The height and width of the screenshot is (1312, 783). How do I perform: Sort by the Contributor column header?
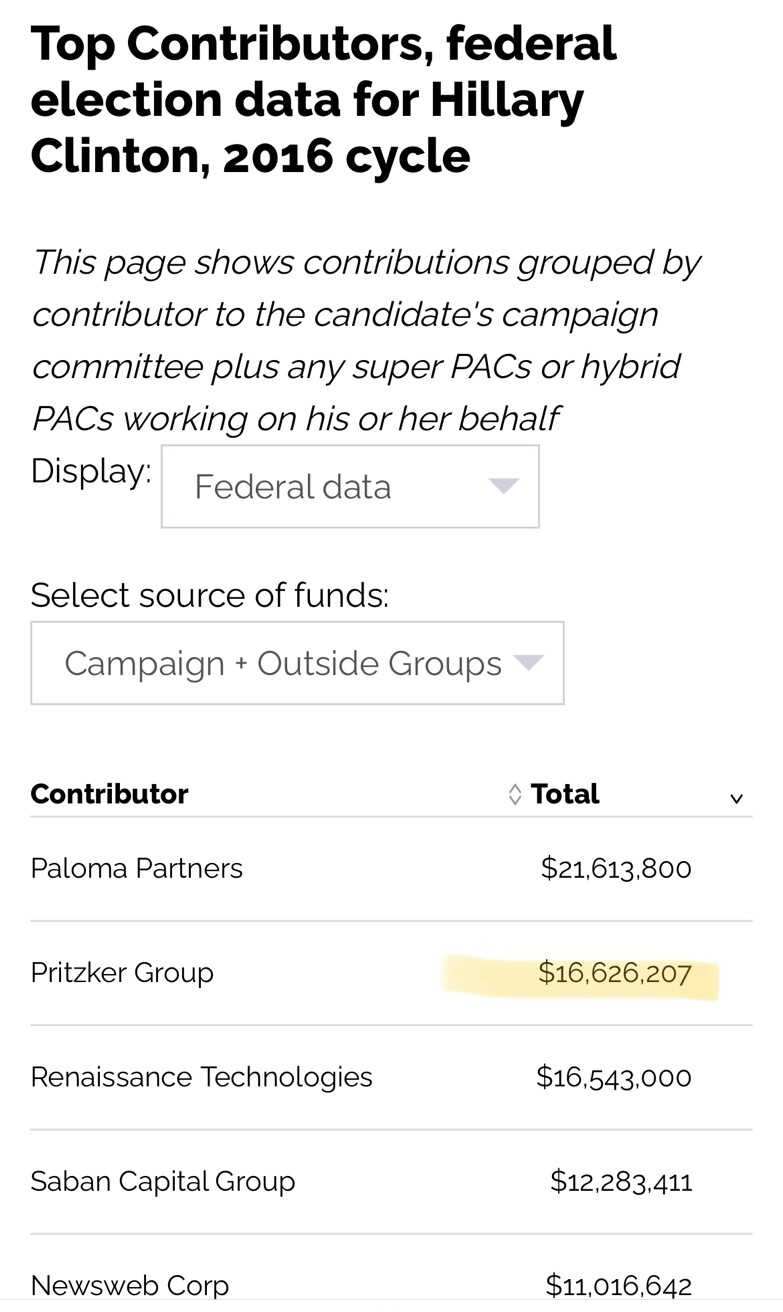[x=109, y=794]
